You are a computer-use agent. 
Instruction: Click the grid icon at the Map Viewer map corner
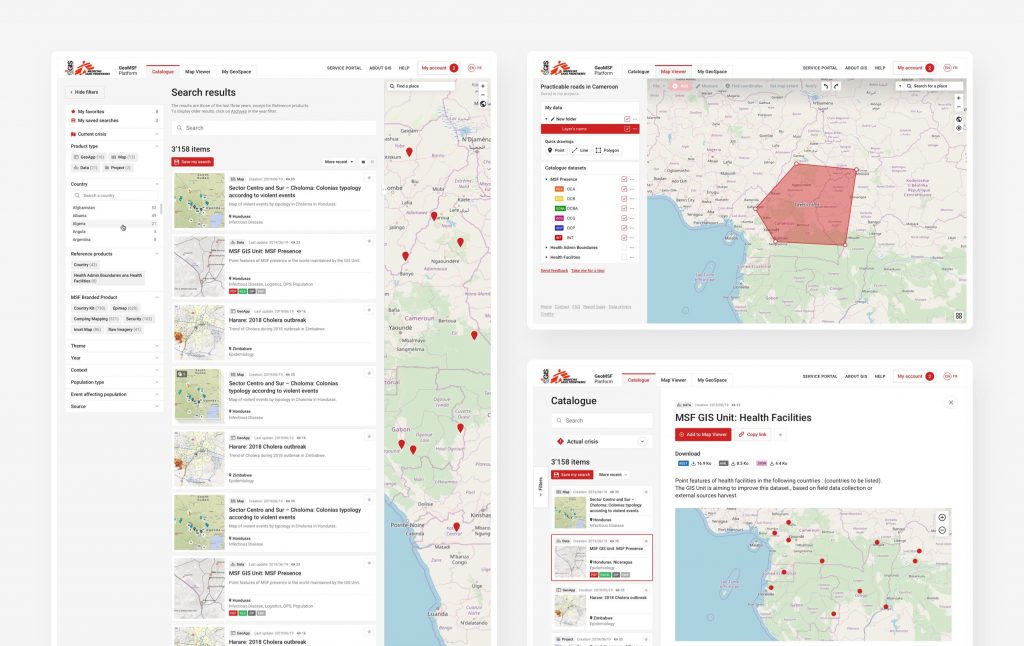959,316
